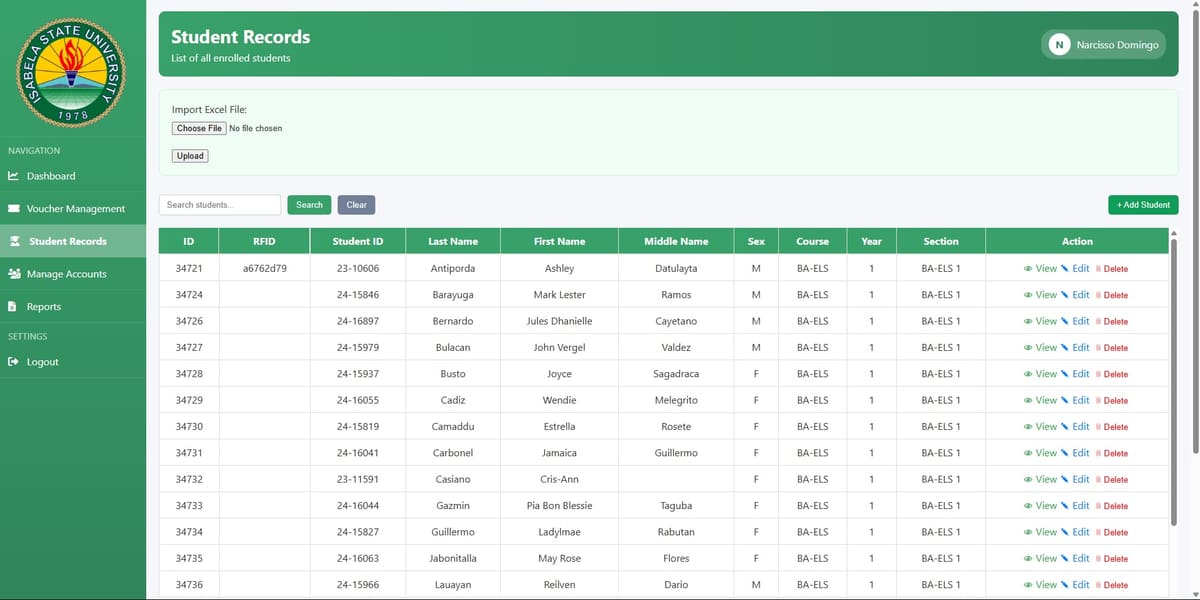View the record for Joyce Busto

pyautogui.click(x=1040, y=374)
